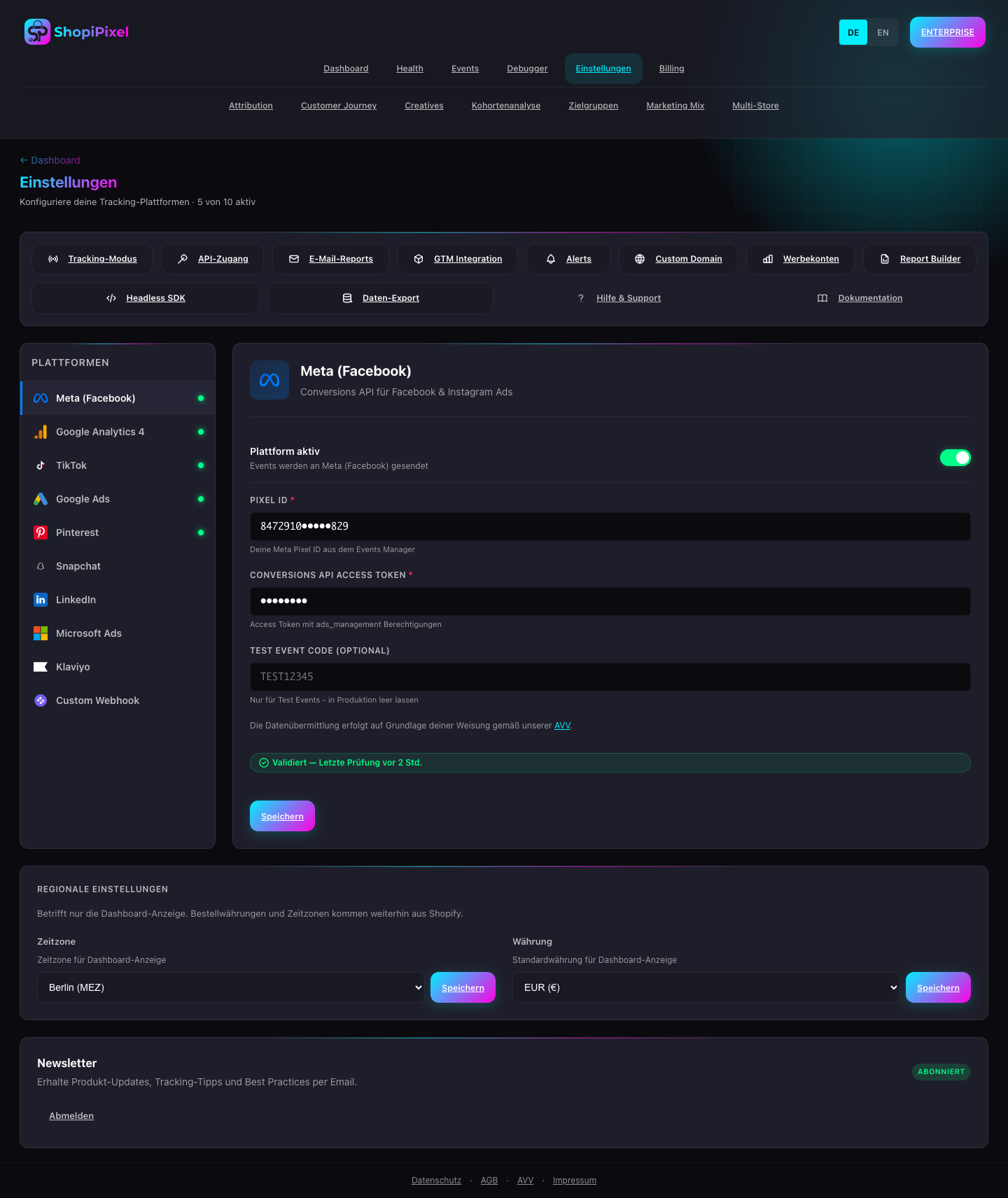Viewport: 1008px width, 1198px height.
Task: Switch language to EN
Action: [x=883, y=32]
